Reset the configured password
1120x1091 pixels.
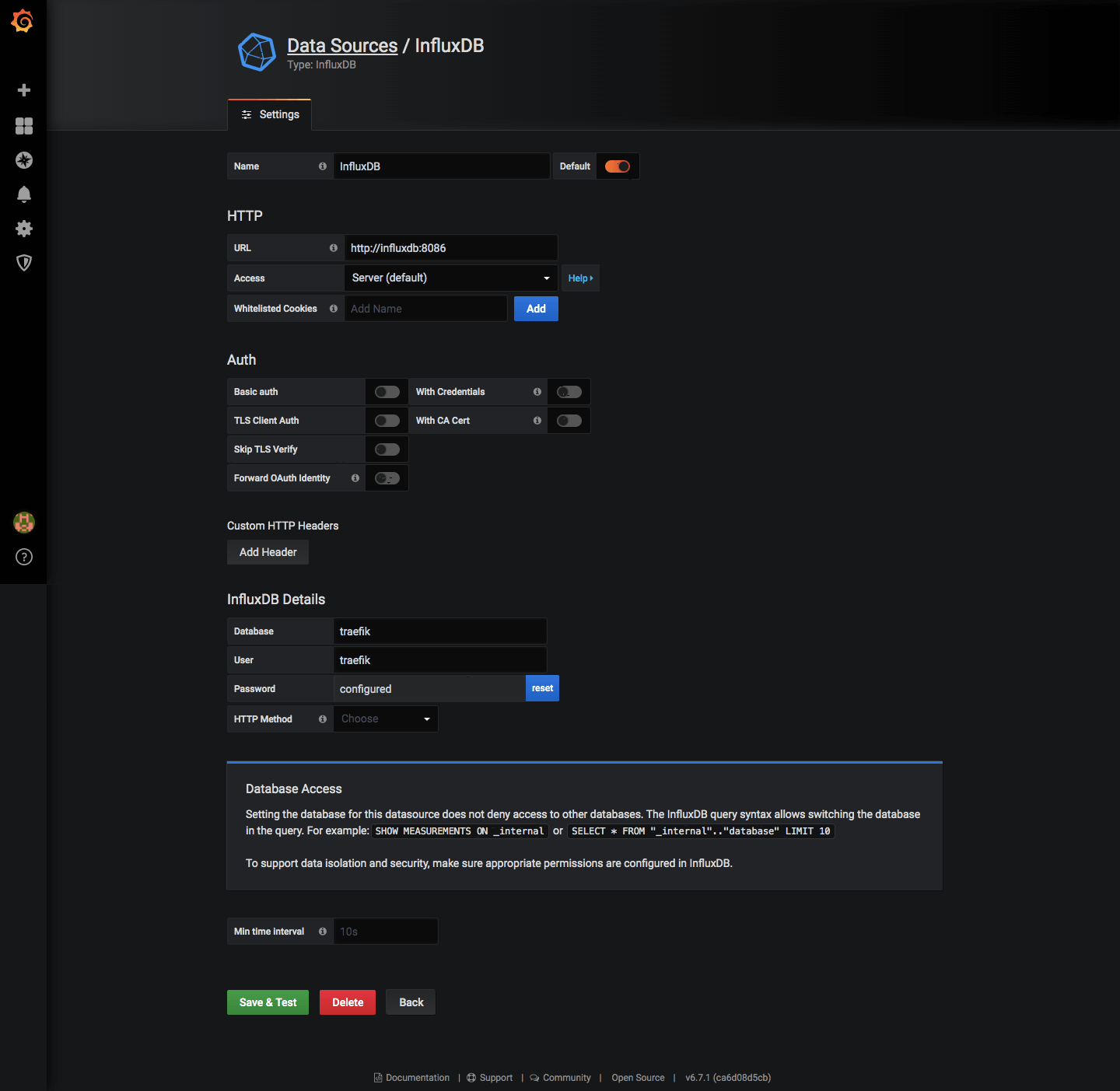(543, 688)
